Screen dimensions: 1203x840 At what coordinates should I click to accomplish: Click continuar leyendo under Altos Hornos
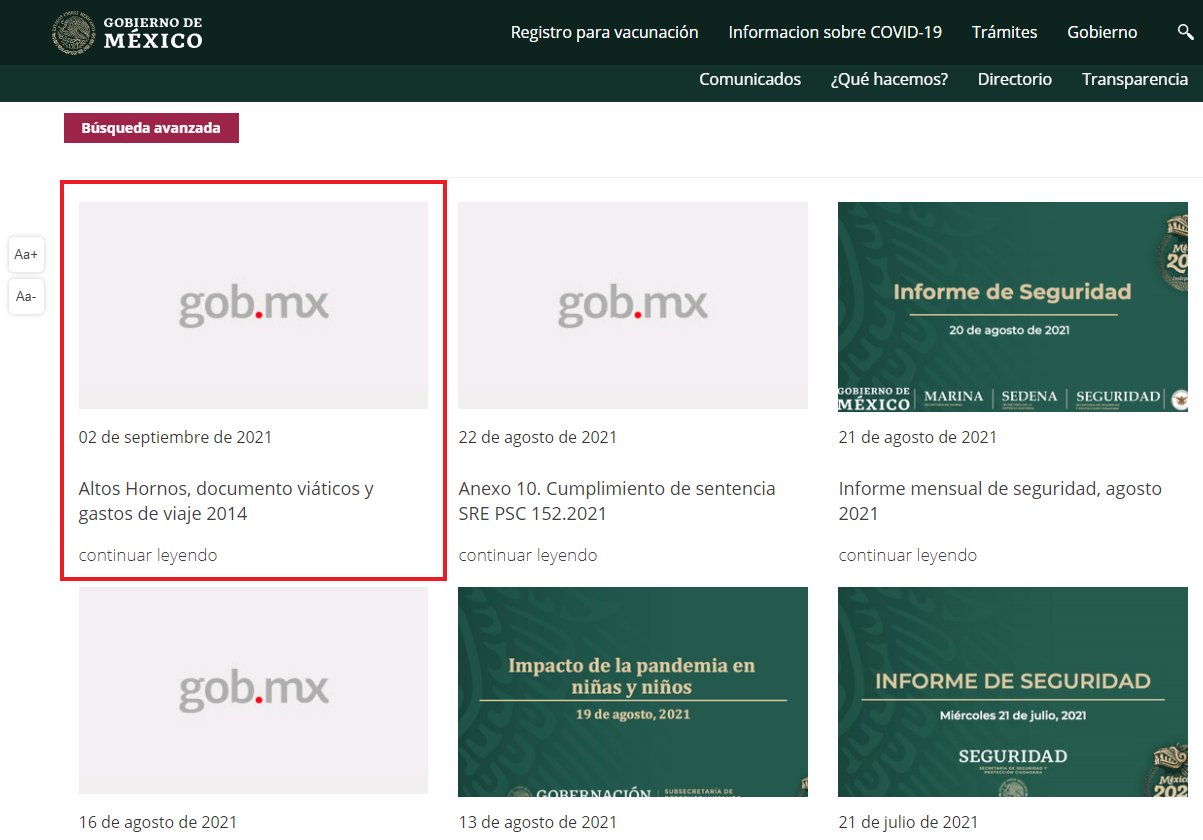point(148,555)
